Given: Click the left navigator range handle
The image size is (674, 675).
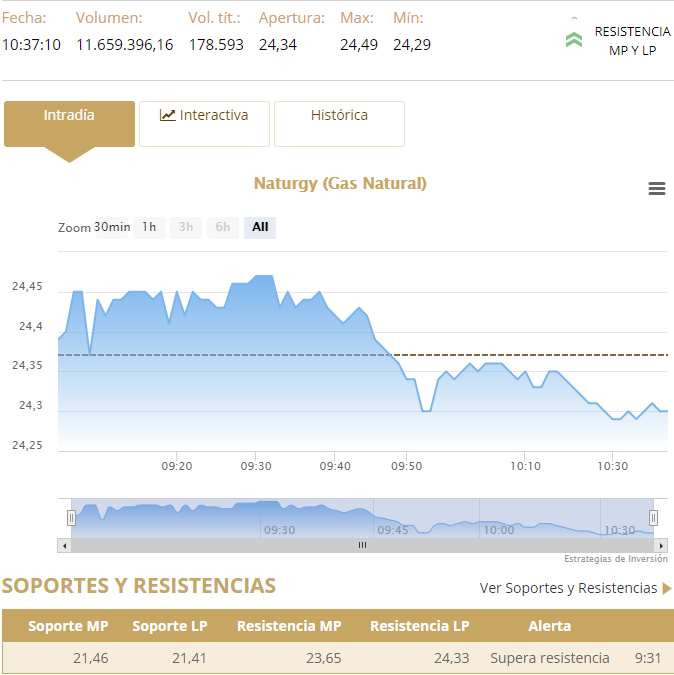Looking at the screenshot, I should (71, 517).
